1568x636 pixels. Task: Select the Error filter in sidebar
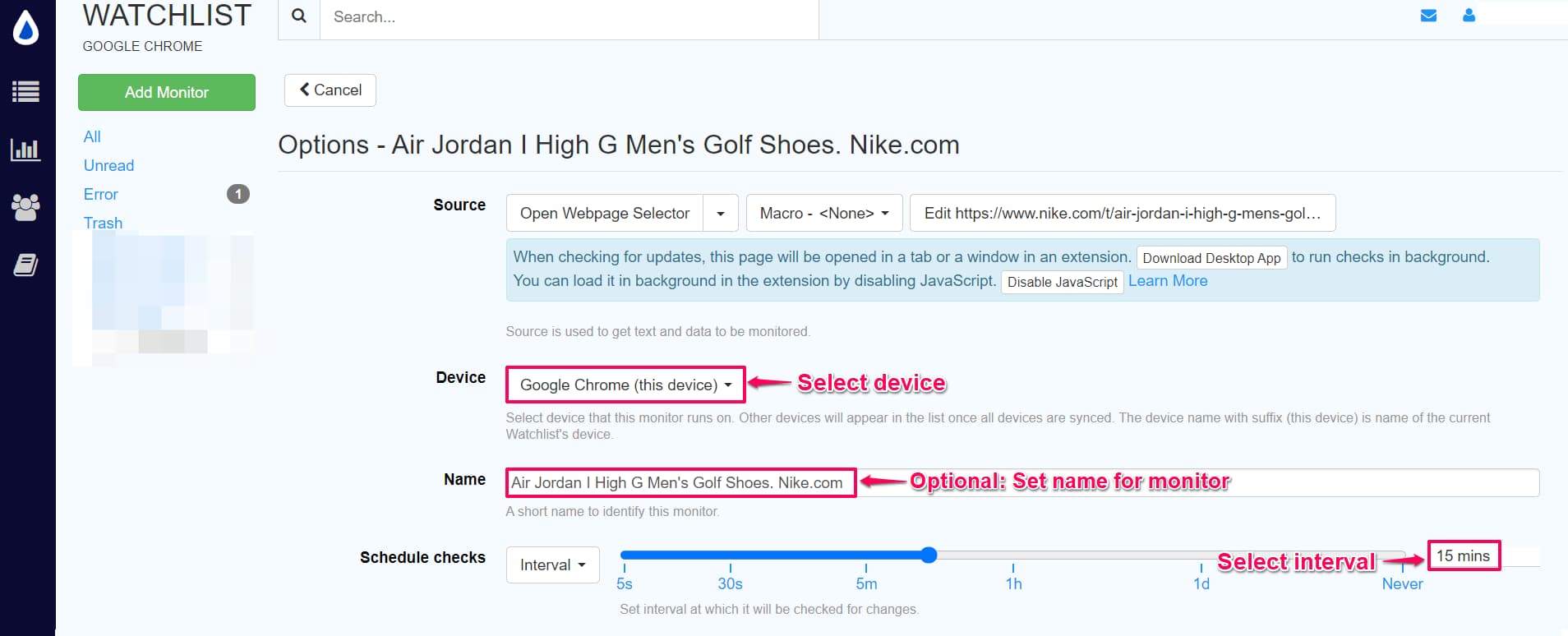click(x=101, y=195)
